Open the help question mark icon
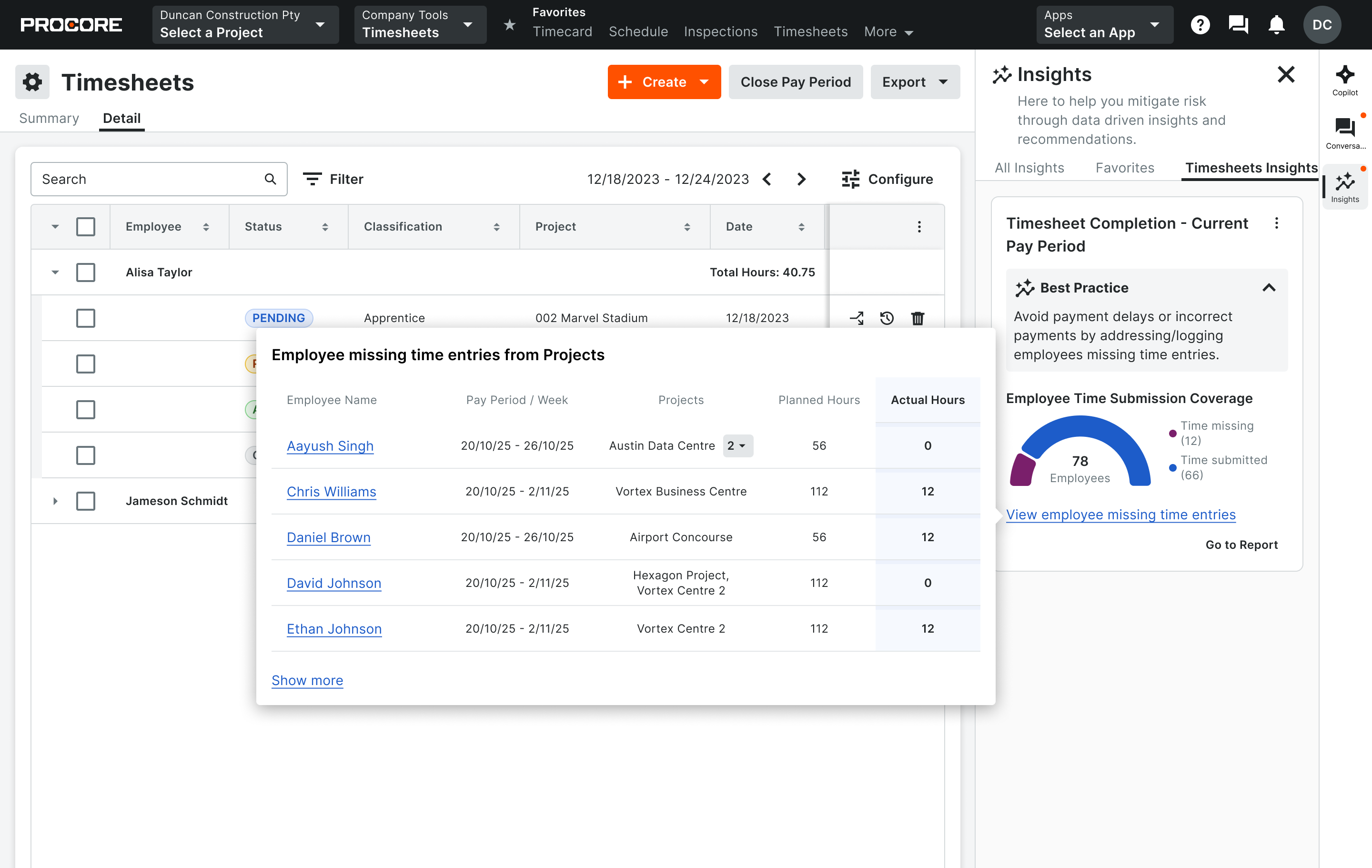This screenshot has height=868, width=1372. click(1200, 24)
